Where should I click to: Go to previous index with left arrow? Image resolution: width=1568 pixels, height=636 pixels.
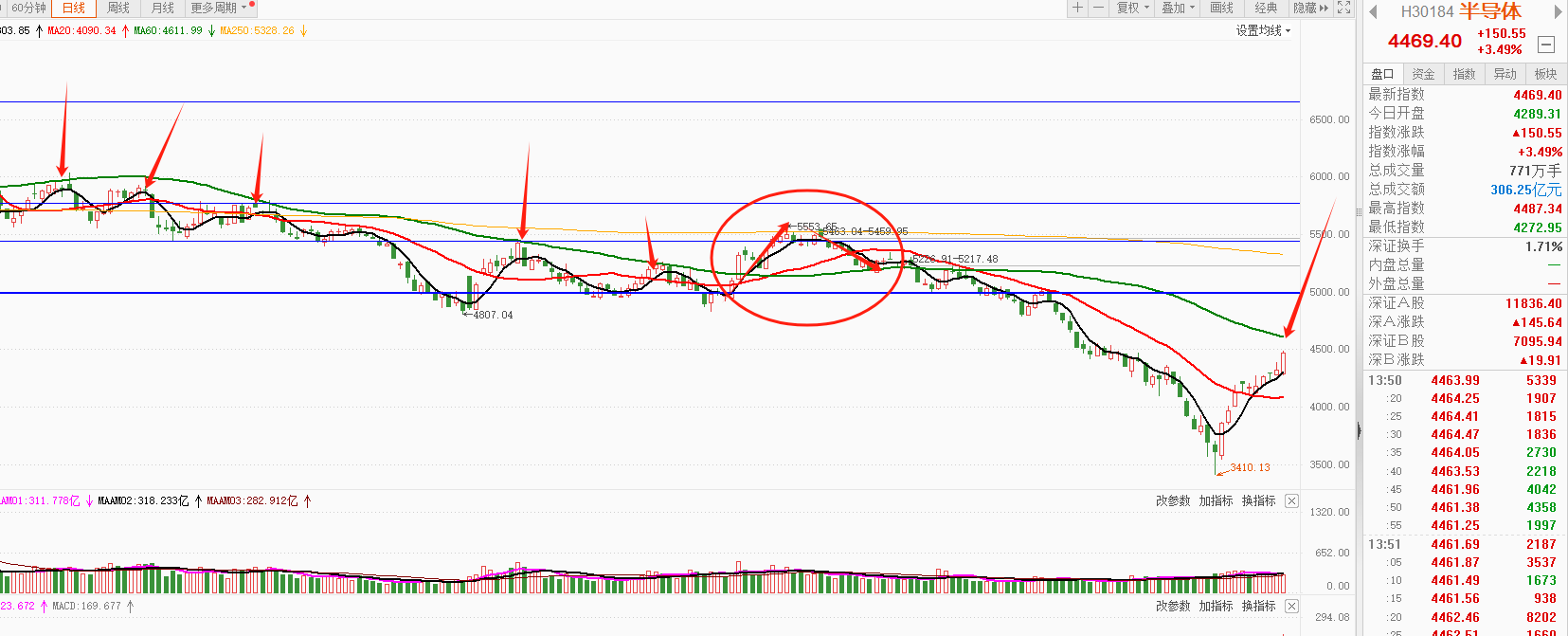[1374, 12]
